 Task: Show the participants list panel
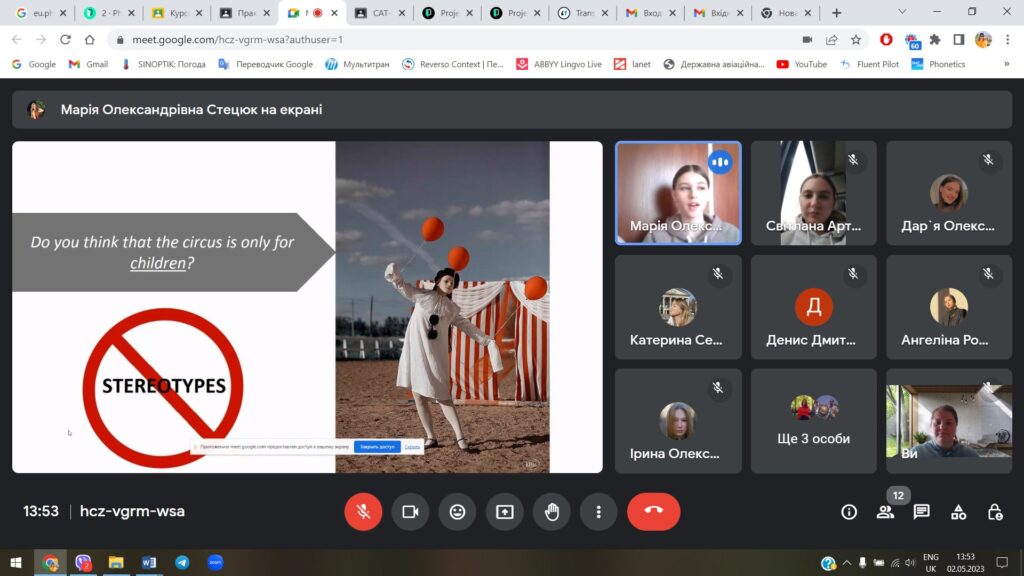pyautogui.click(x=885, y=512)
